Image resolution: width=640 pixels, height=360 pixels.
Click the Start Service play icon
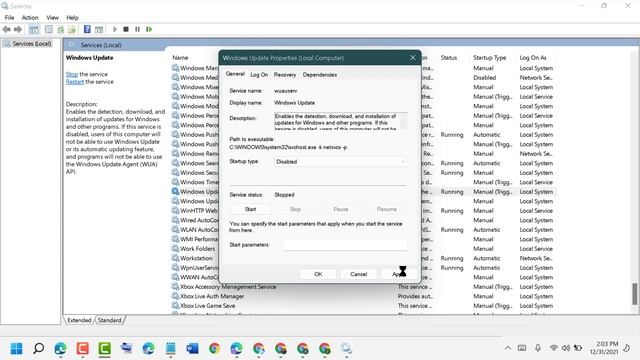click(115, 29)
